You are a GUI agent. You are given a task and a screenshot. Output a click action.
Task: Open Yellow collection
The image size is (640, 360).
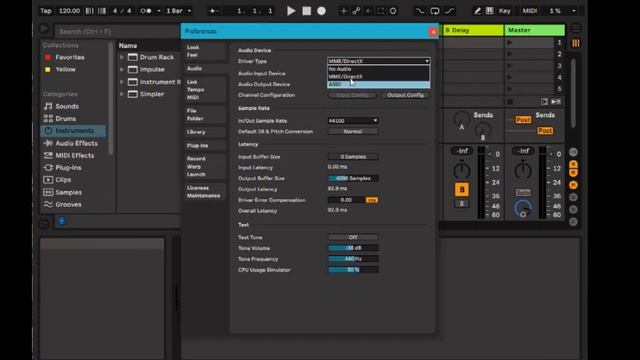click(65, 70)
